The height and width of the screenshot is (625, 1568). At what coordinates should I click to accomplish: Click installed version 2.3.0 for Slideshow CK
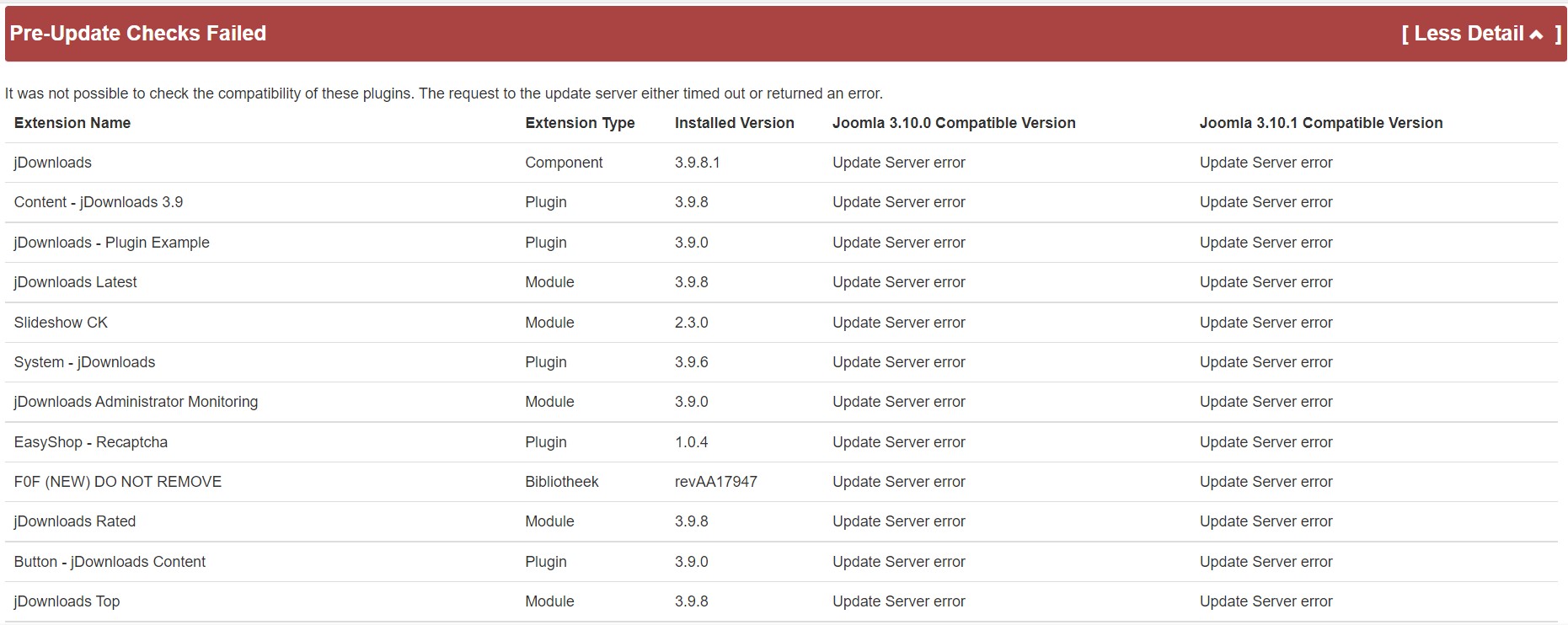(x=692, y=323)
